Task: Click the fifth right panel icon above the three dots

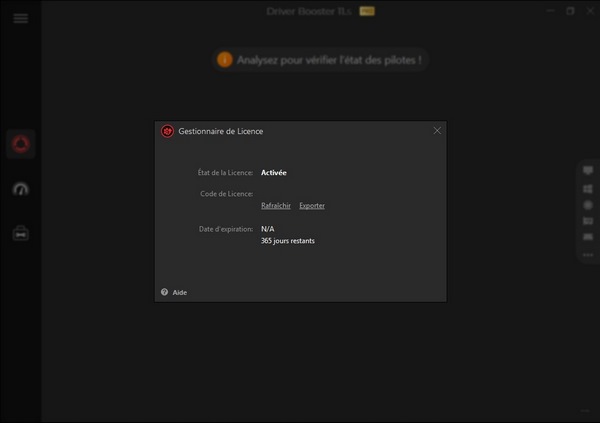Action: (x=588, y=237)
